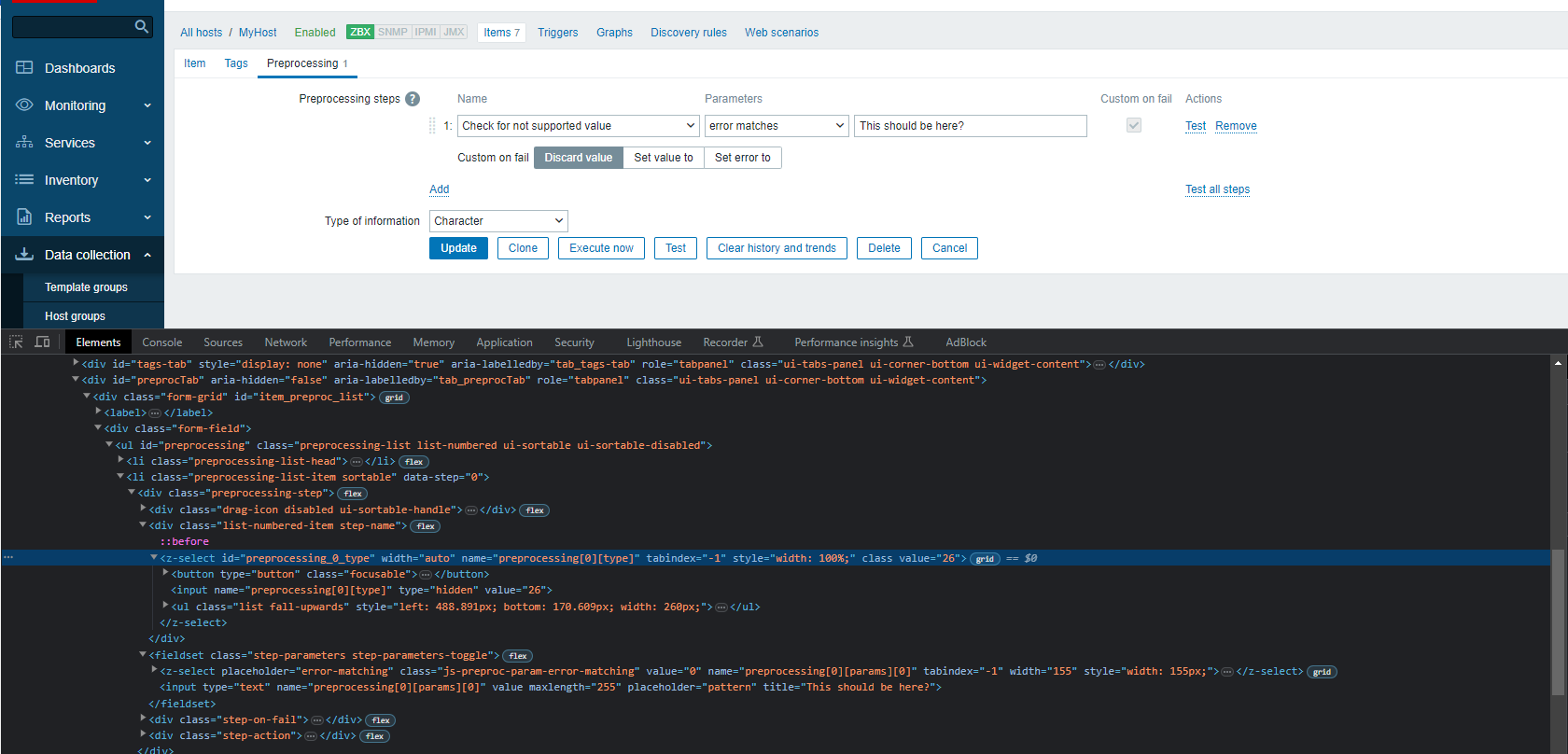Expand the tags-tab div node
The width and height of the screenshot is (1568, 754).
coord(76,363)
